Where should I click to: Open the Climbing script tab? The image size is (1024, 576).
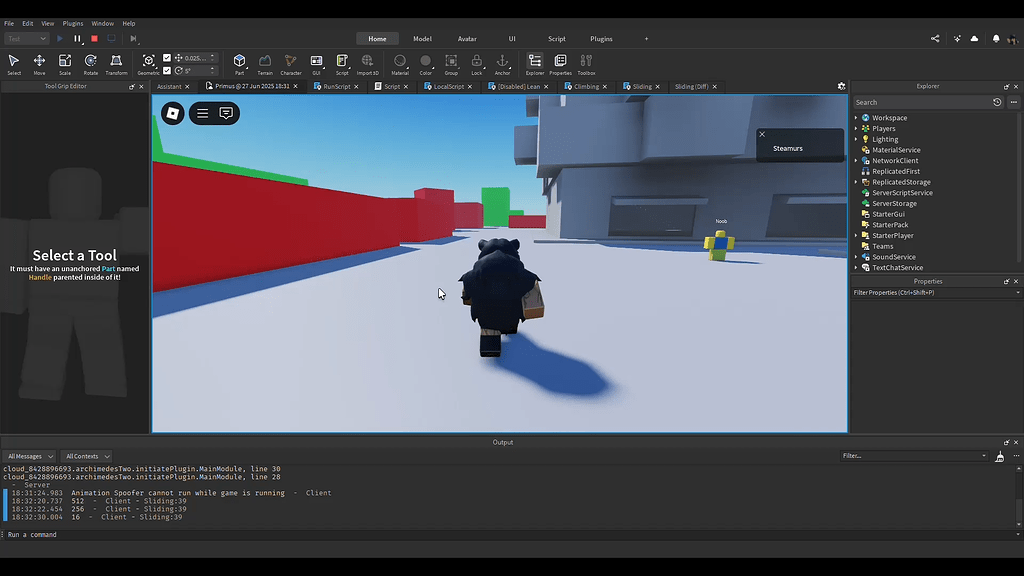tap(585, 86)
